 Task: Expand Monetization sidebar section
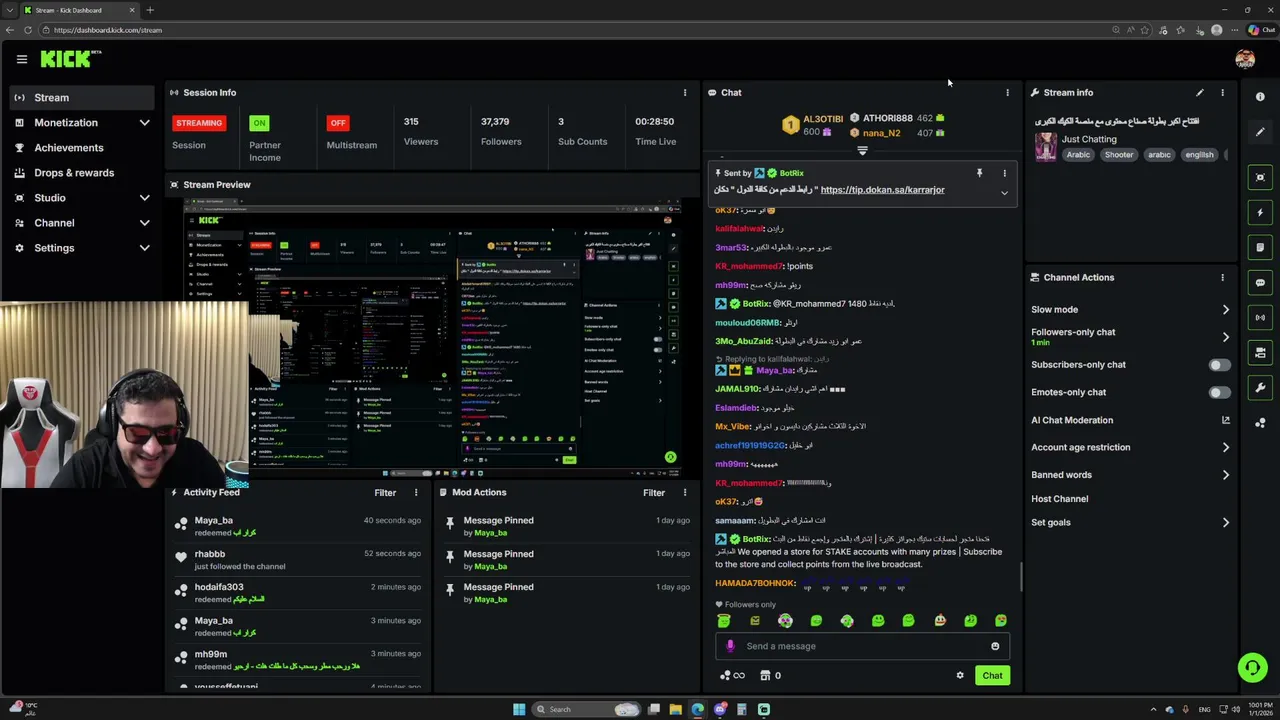pos(144,123)
